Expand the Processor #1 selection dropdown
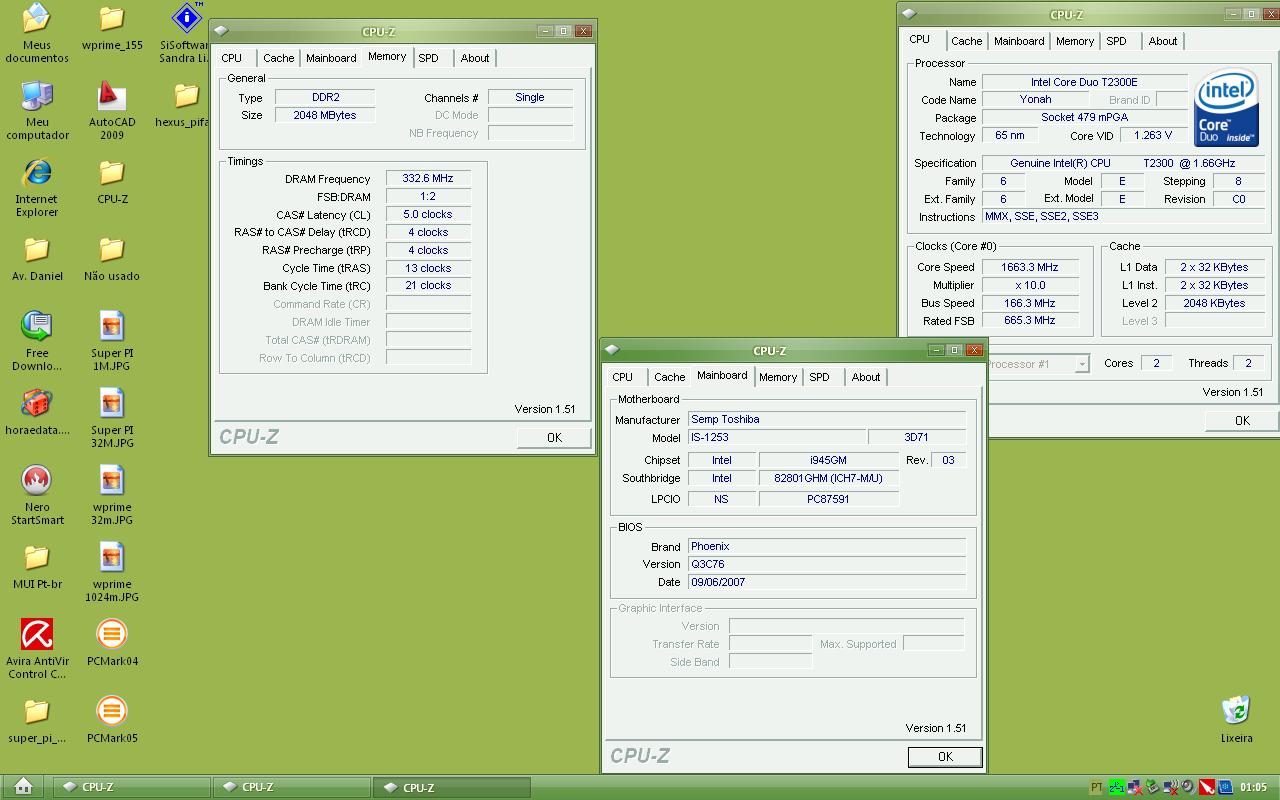The width and height of the screenshot is (1280, 800). pos(1082,364)
